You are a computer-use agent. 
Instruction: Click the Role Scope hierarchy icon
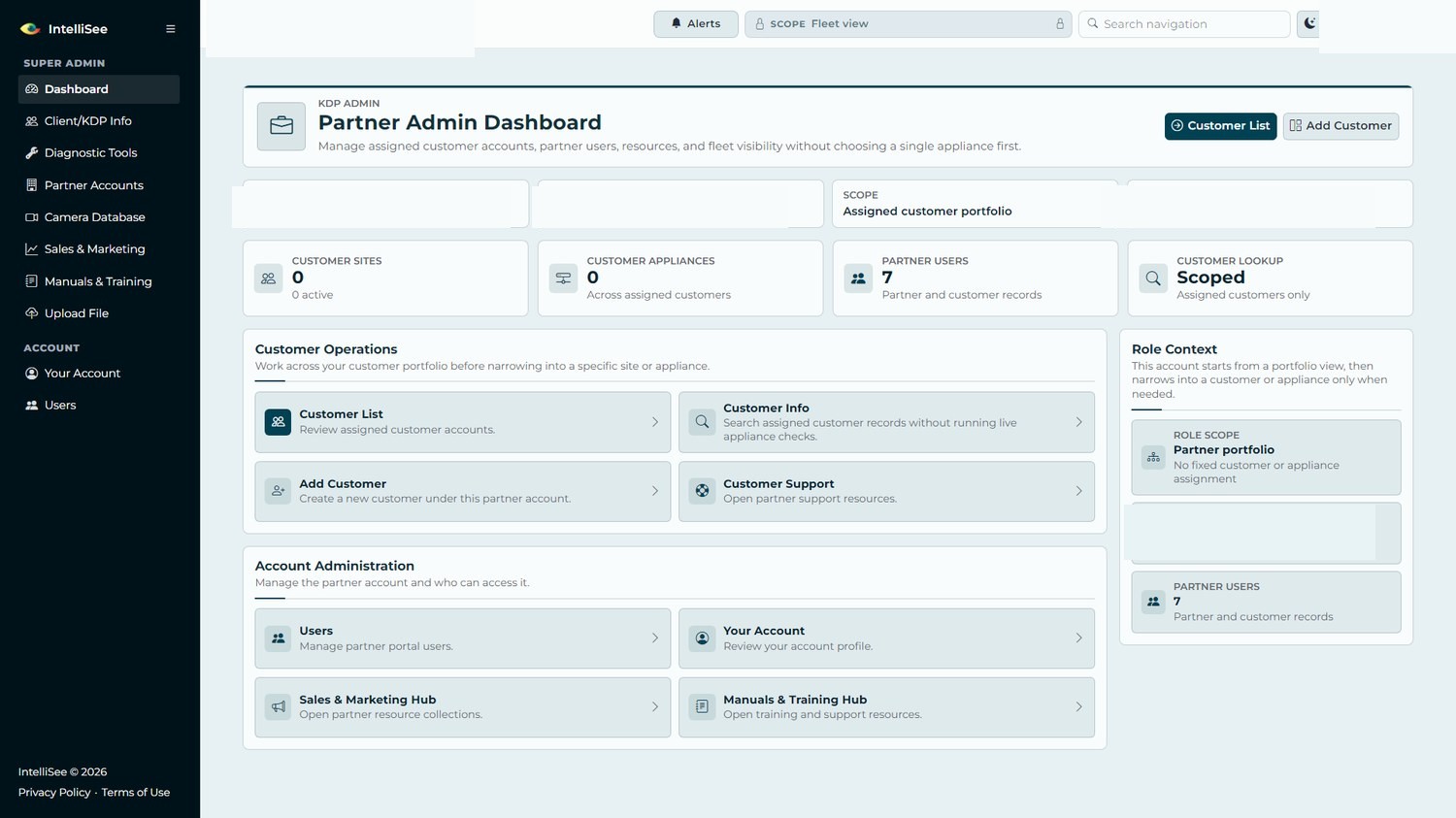tap(1153, 457)
